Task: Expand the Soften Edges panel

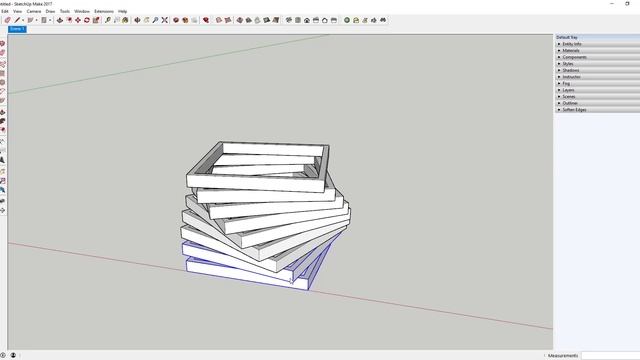Action: [597, 110]
